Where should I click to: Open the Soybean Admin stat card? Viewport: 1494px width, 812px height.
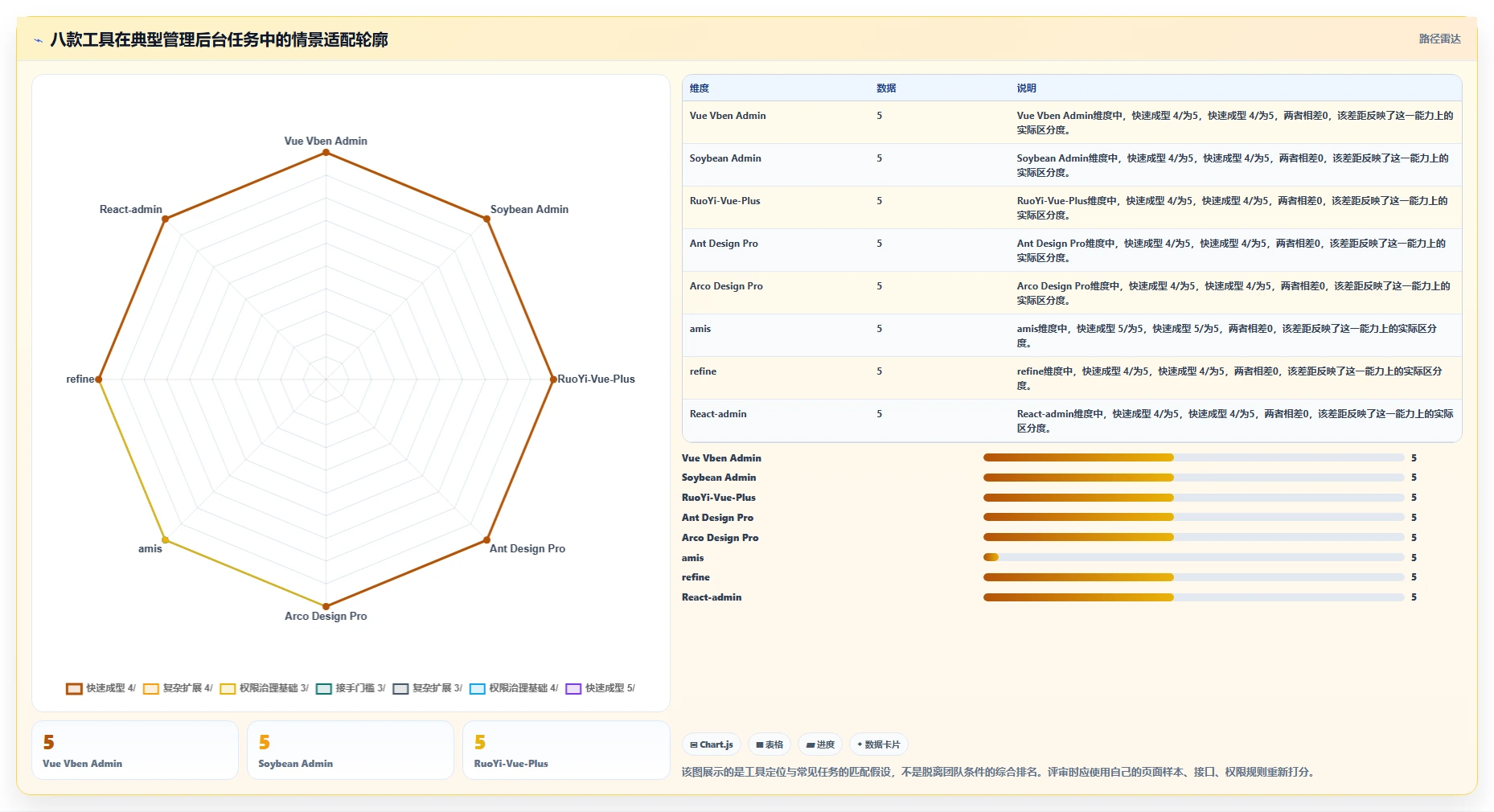351,750
